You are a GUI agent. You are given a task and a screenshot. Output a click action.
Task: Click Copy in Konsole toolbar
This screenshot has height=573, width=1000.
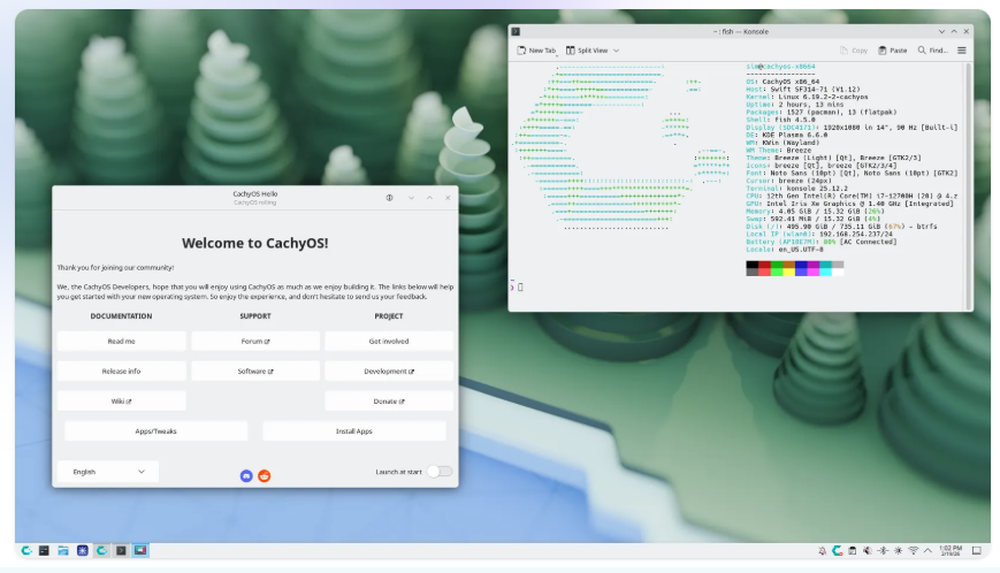pyautogui.click(x=854, y=50)
